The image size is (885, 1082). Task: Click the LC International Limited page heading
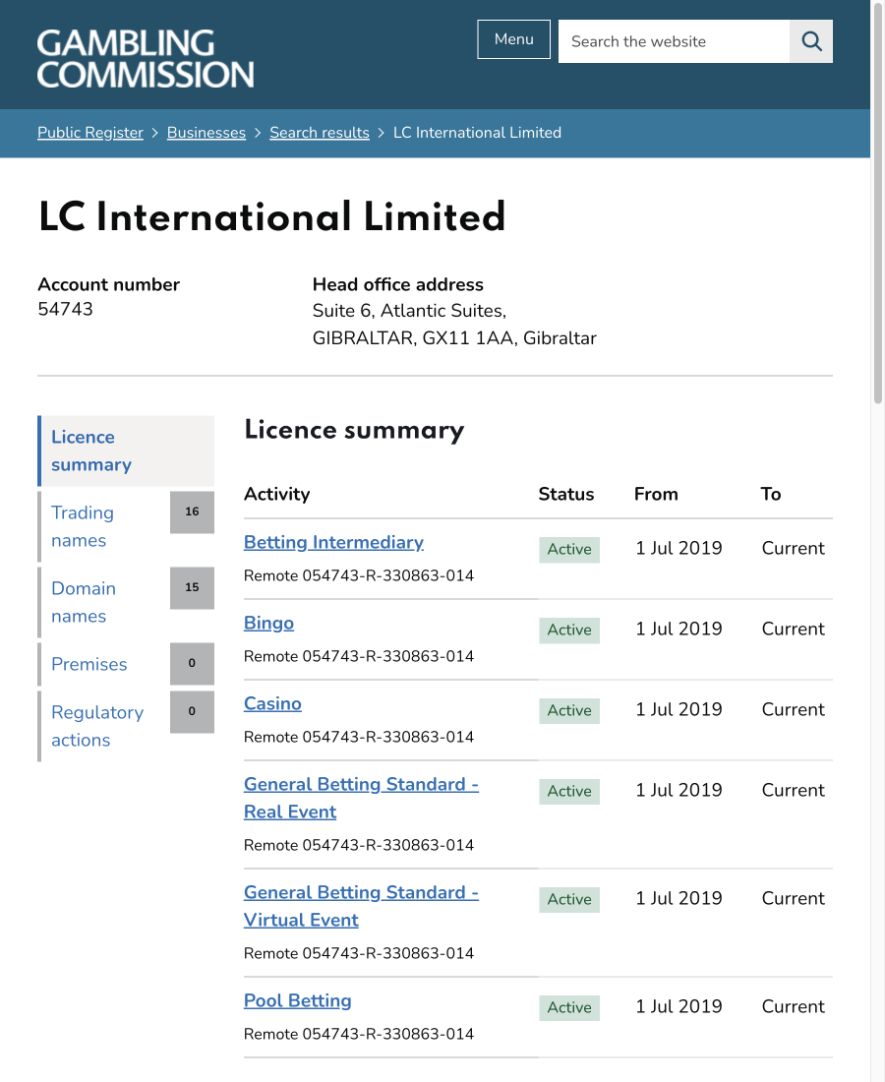pyautogui.click(x=272, y=217)
